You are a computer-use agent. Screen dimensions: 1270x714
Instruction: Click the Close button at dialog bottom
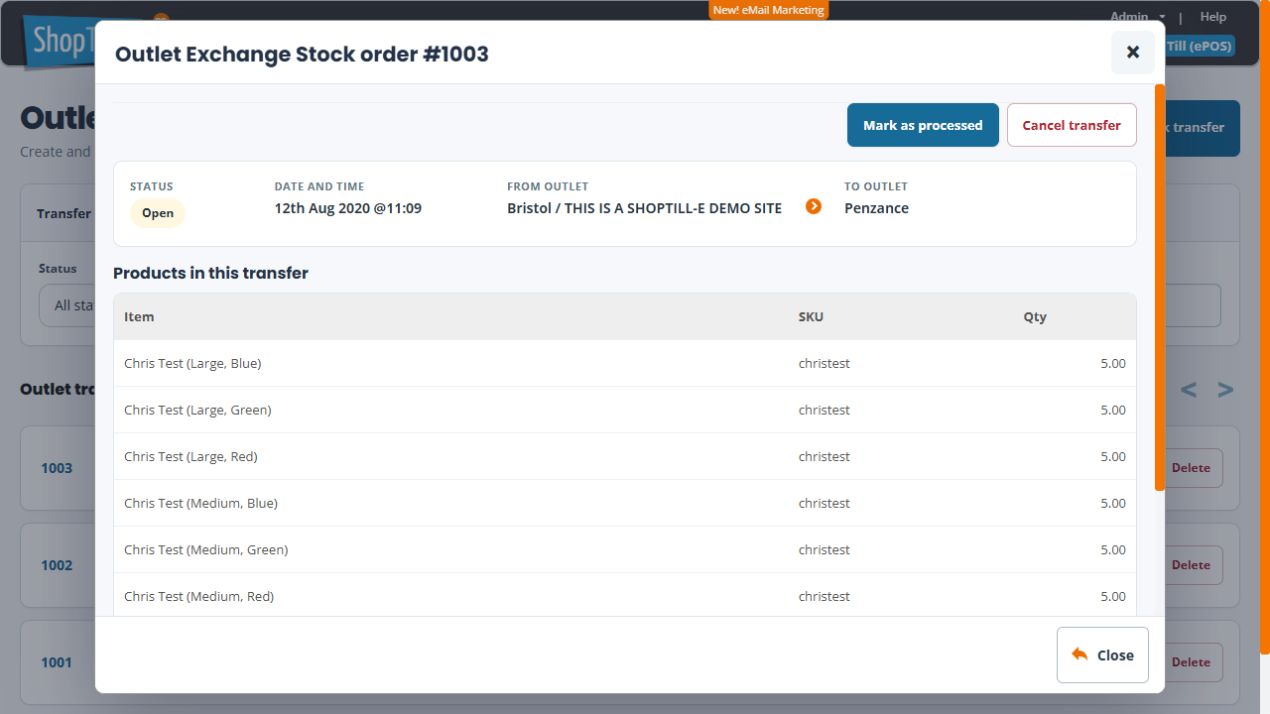tap(1102, 655)
